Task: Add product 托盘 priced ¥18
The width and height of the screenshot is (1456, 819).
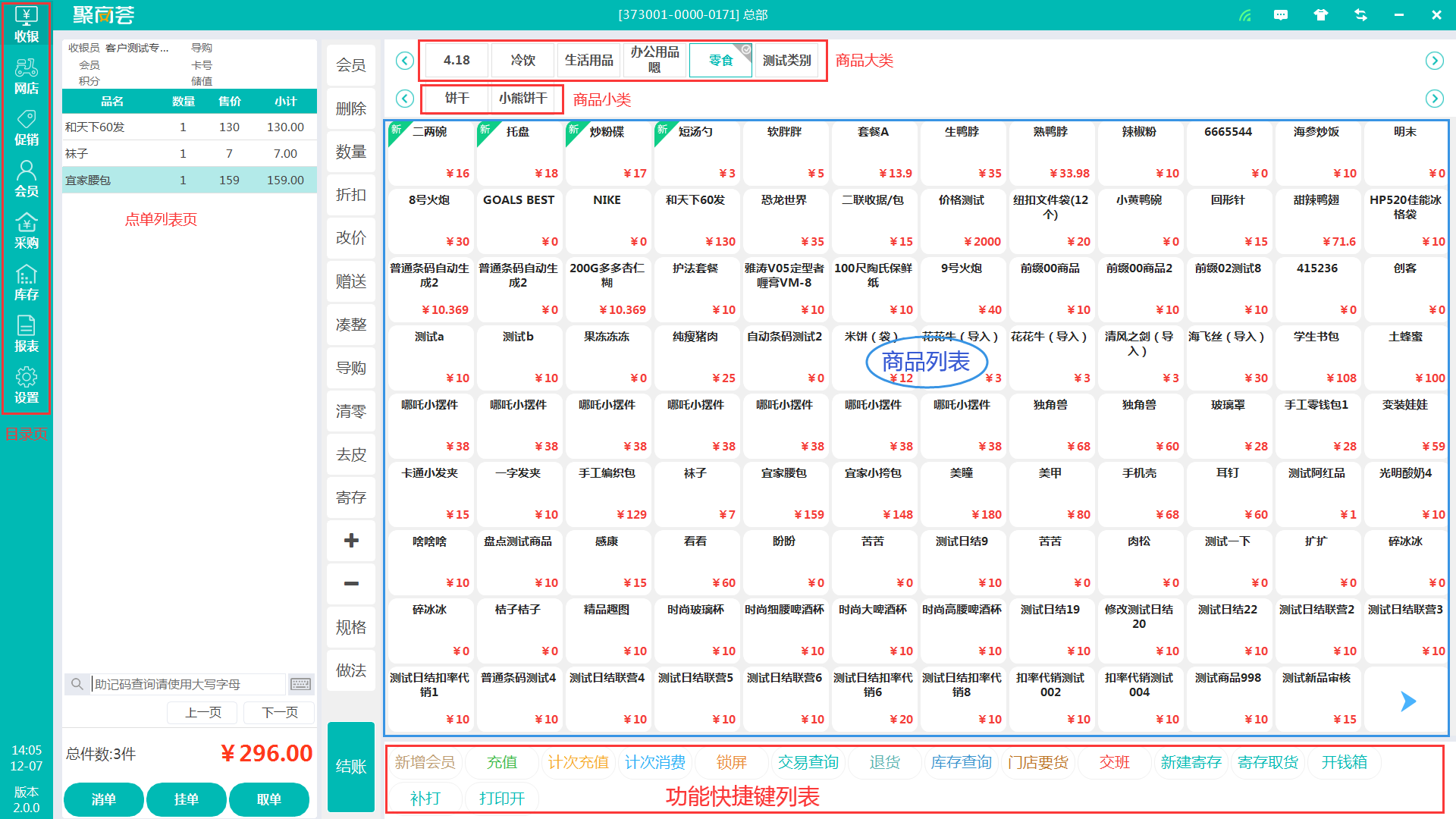Action: (519, 152)
